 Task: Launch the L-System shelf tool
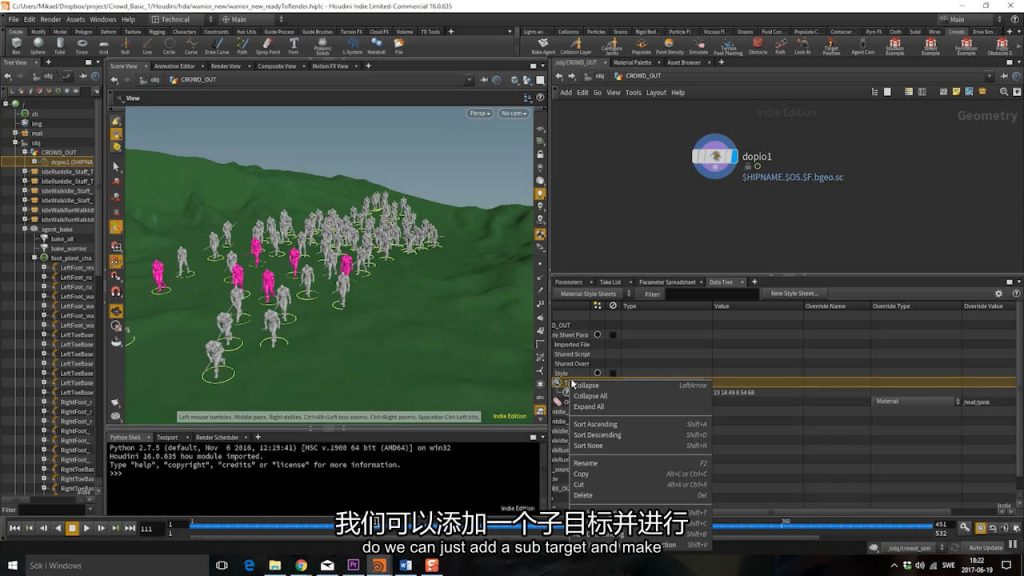[352, 45]
